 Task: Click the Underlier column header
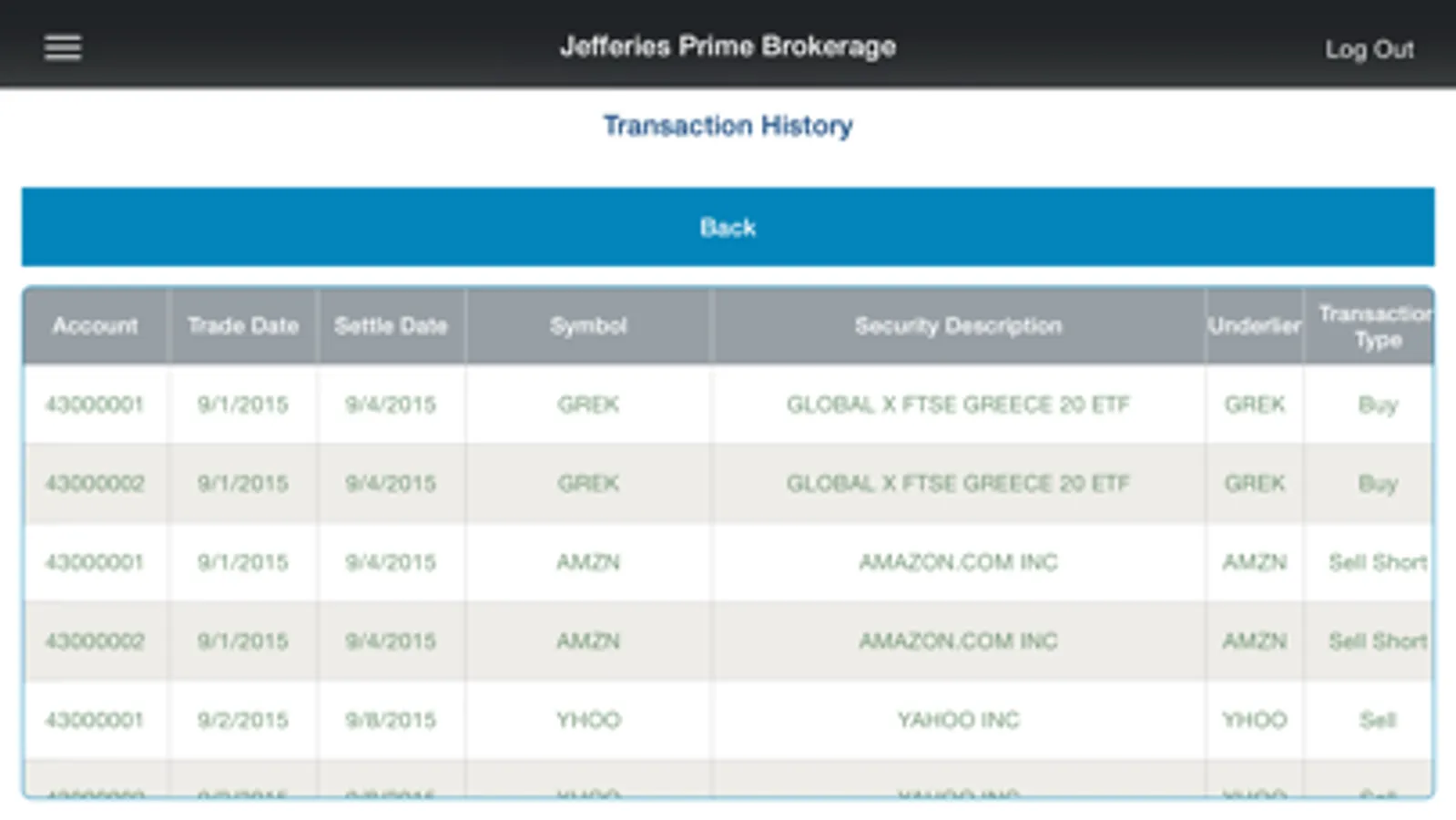[1254, 326]
